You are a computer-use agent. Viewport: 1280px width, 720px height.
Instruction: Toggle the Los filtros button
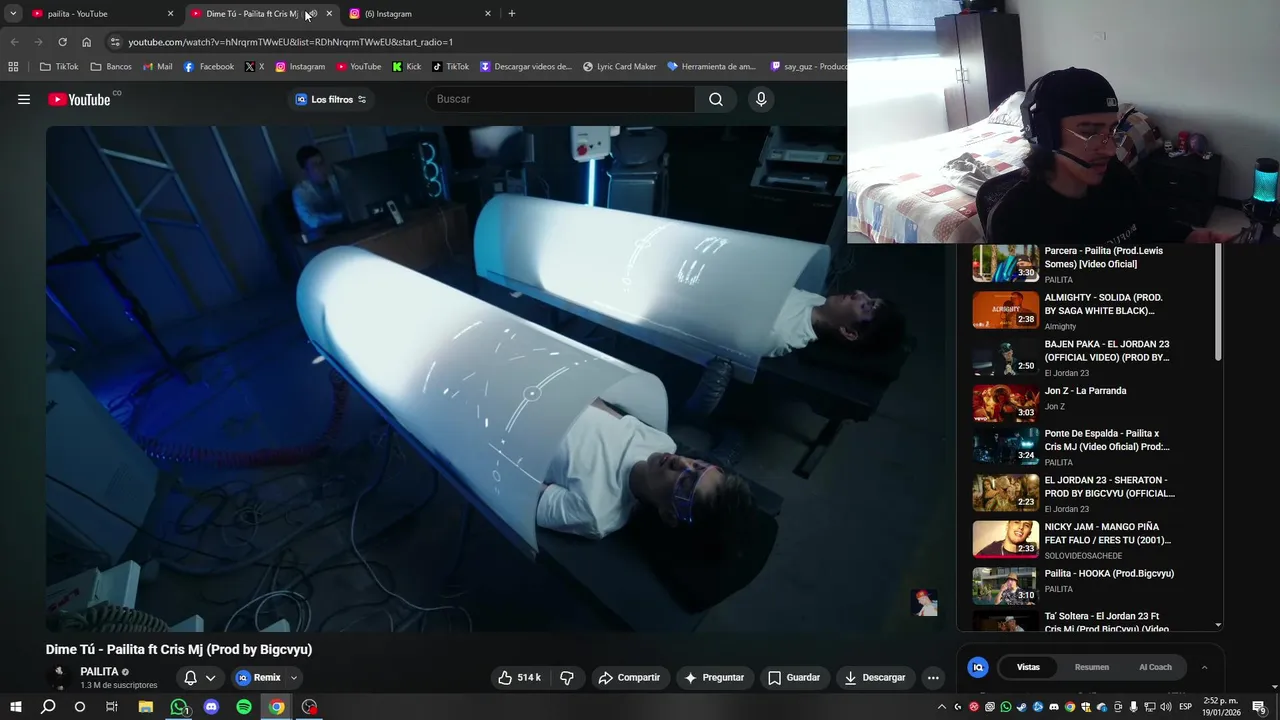click(x=331, y=99)
